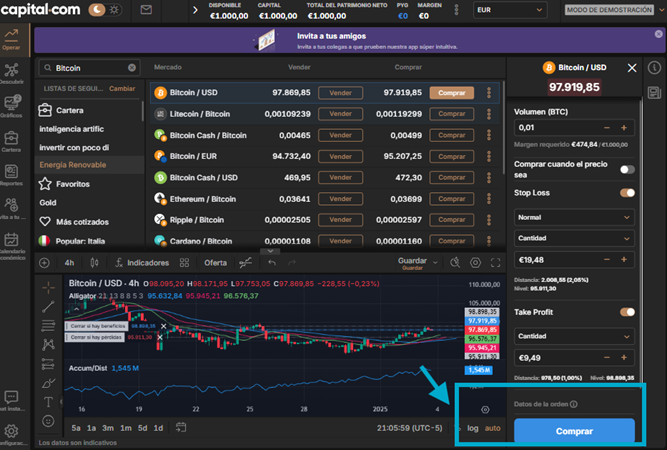Change the chart candle type icon
Screen dimensions: 667x450
(x=94, y=263)
